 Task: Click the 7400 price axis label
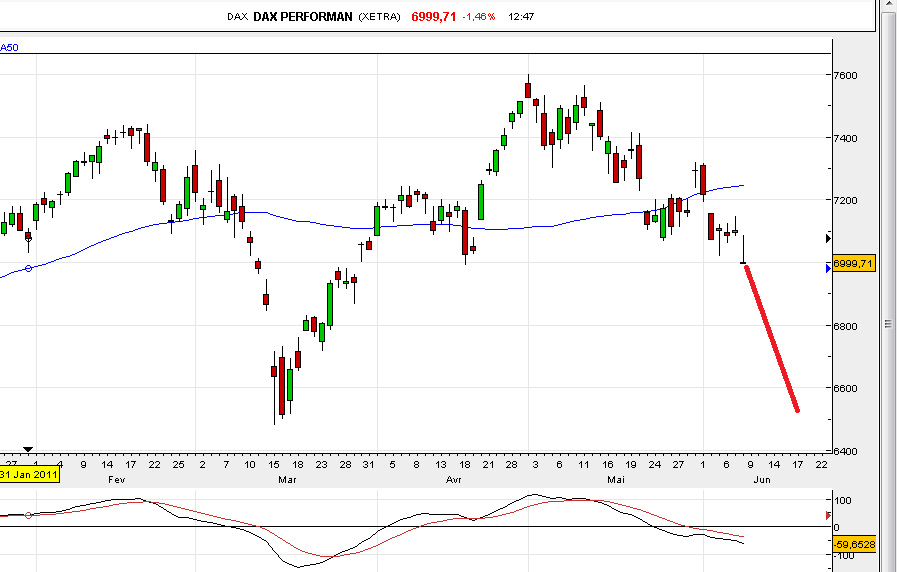click(x=846, y=138)
